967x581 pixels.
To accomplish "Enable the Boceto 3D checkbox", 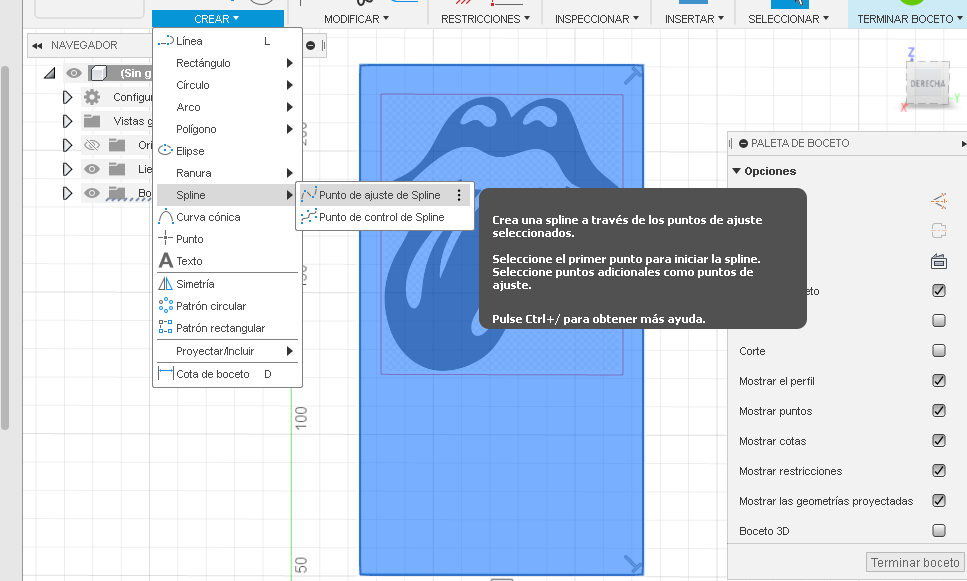I will (938, 531).
